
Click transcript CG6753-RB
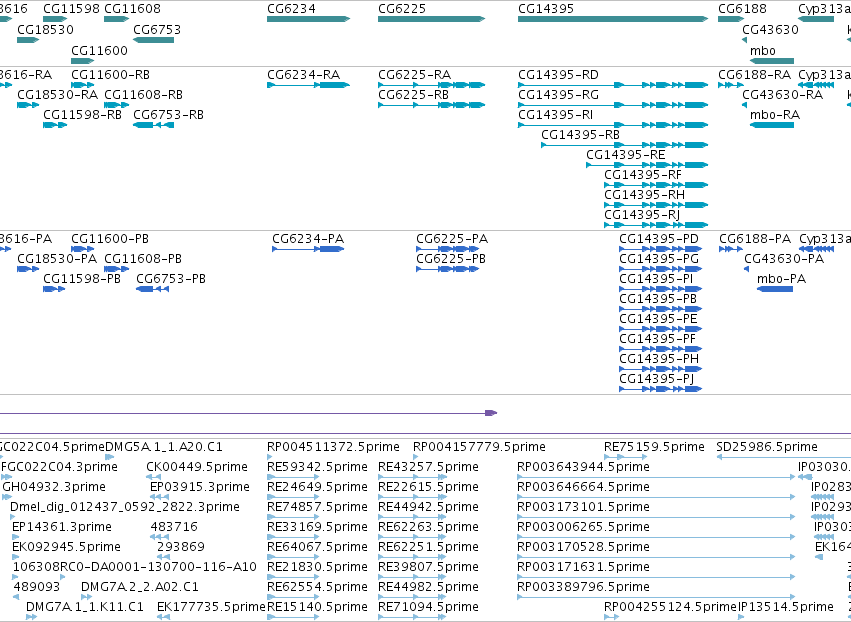coord(154,125)
